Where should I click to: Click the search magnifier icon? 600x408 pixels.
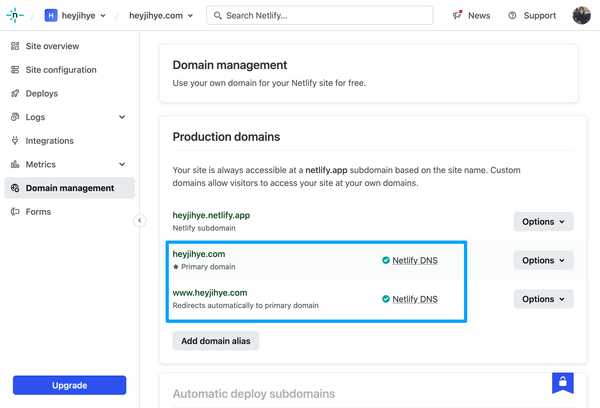(x=217, y=15)
